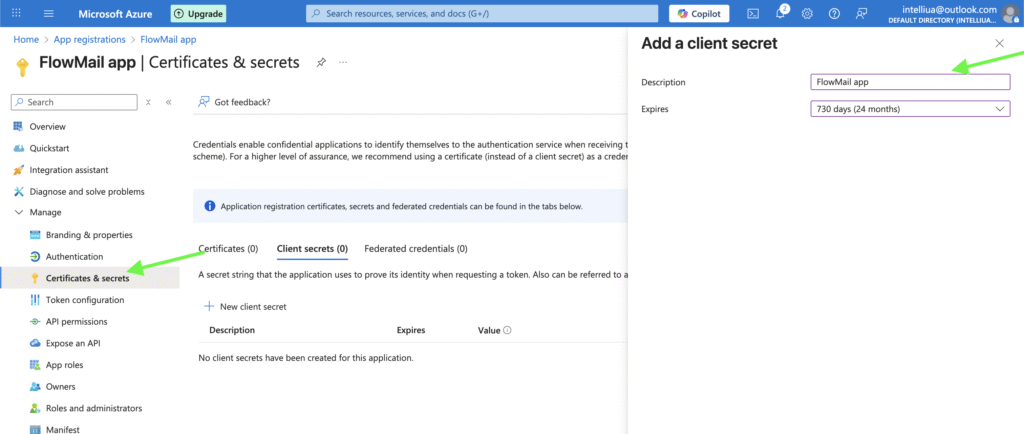
Task: Open the more options ellipsis
Action: (343, 63)
